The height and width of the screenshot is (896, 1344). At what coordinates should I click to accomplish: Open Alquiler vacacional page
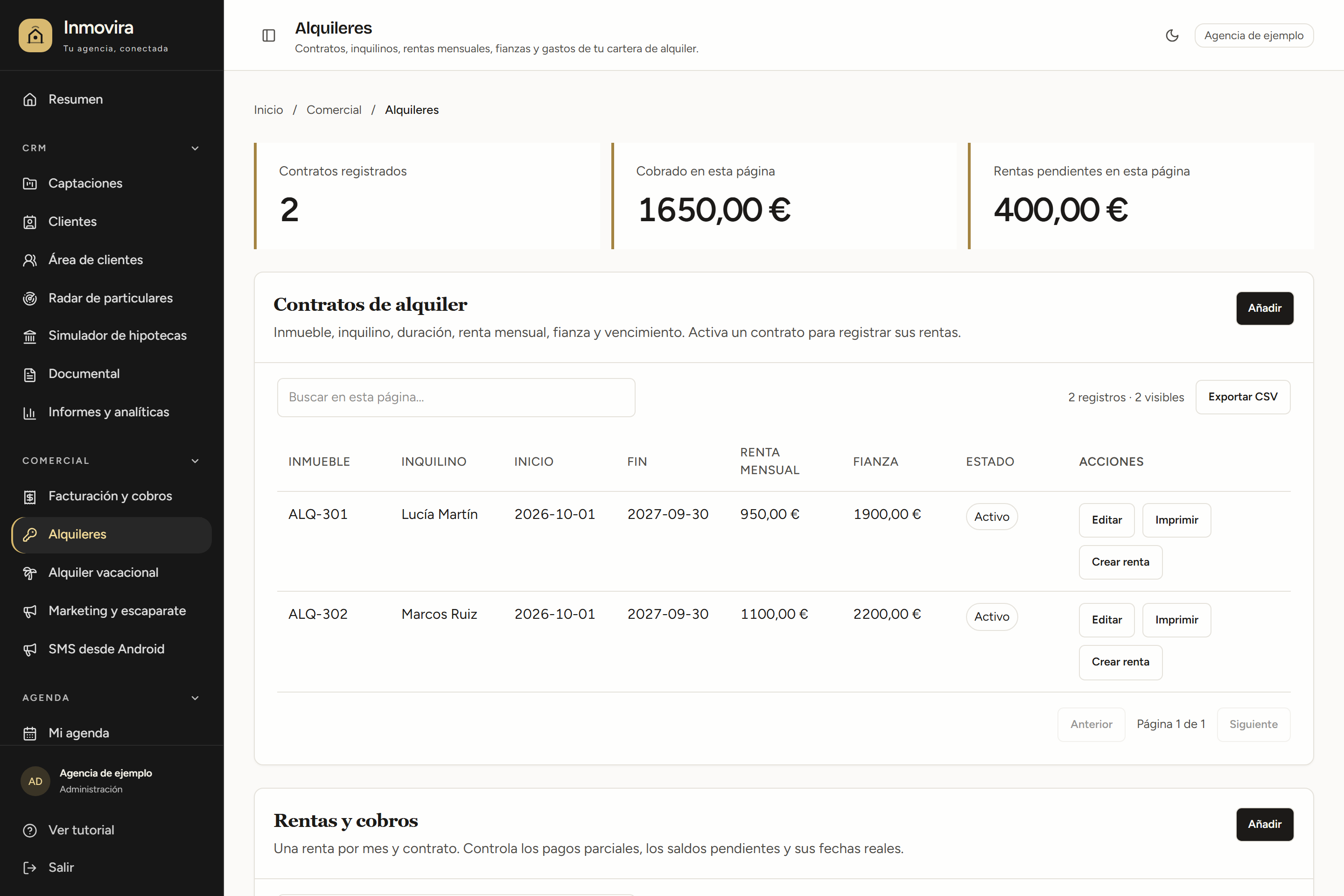[112, 573]
